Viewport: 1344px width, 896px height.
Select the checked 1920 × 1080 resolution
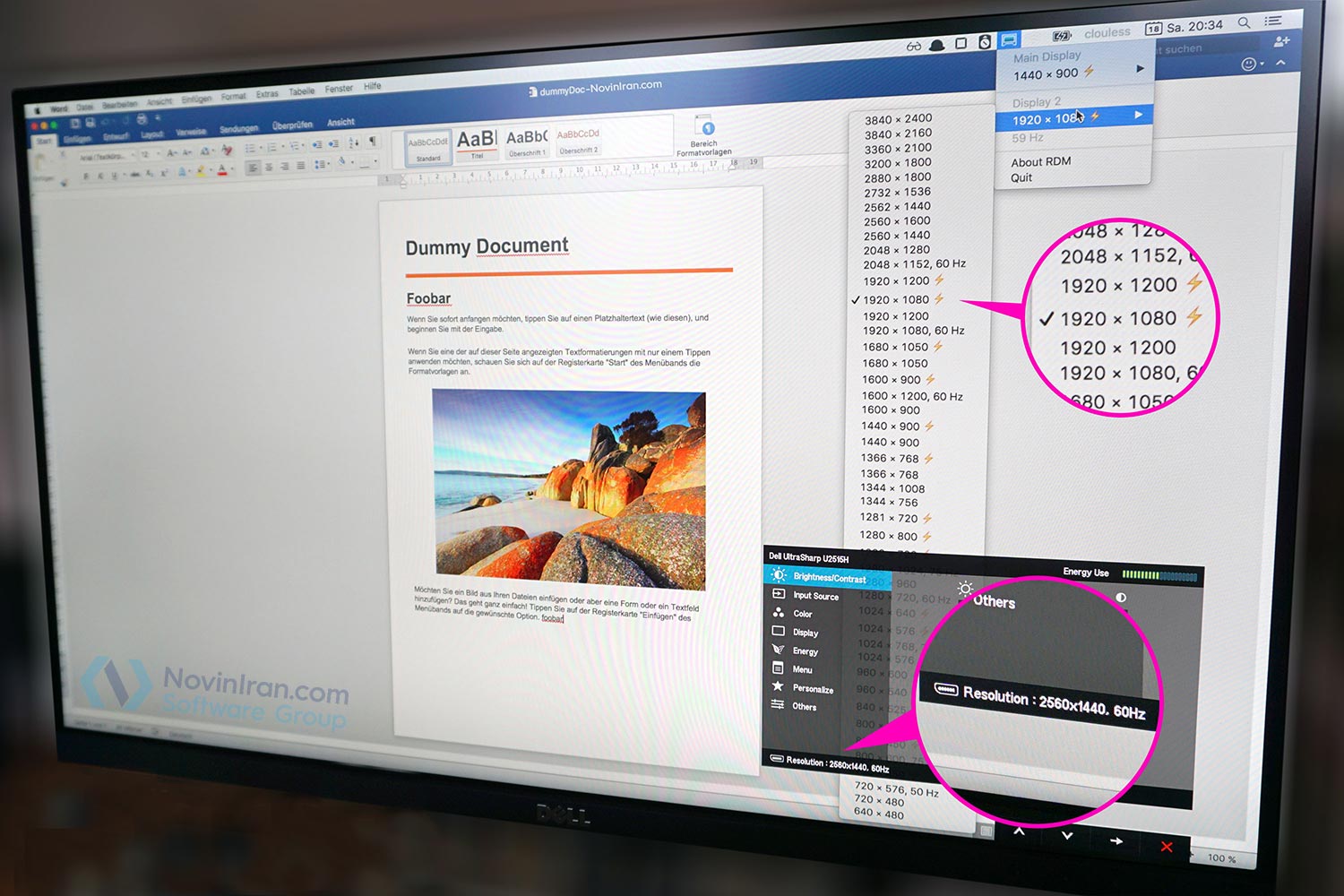896,300
